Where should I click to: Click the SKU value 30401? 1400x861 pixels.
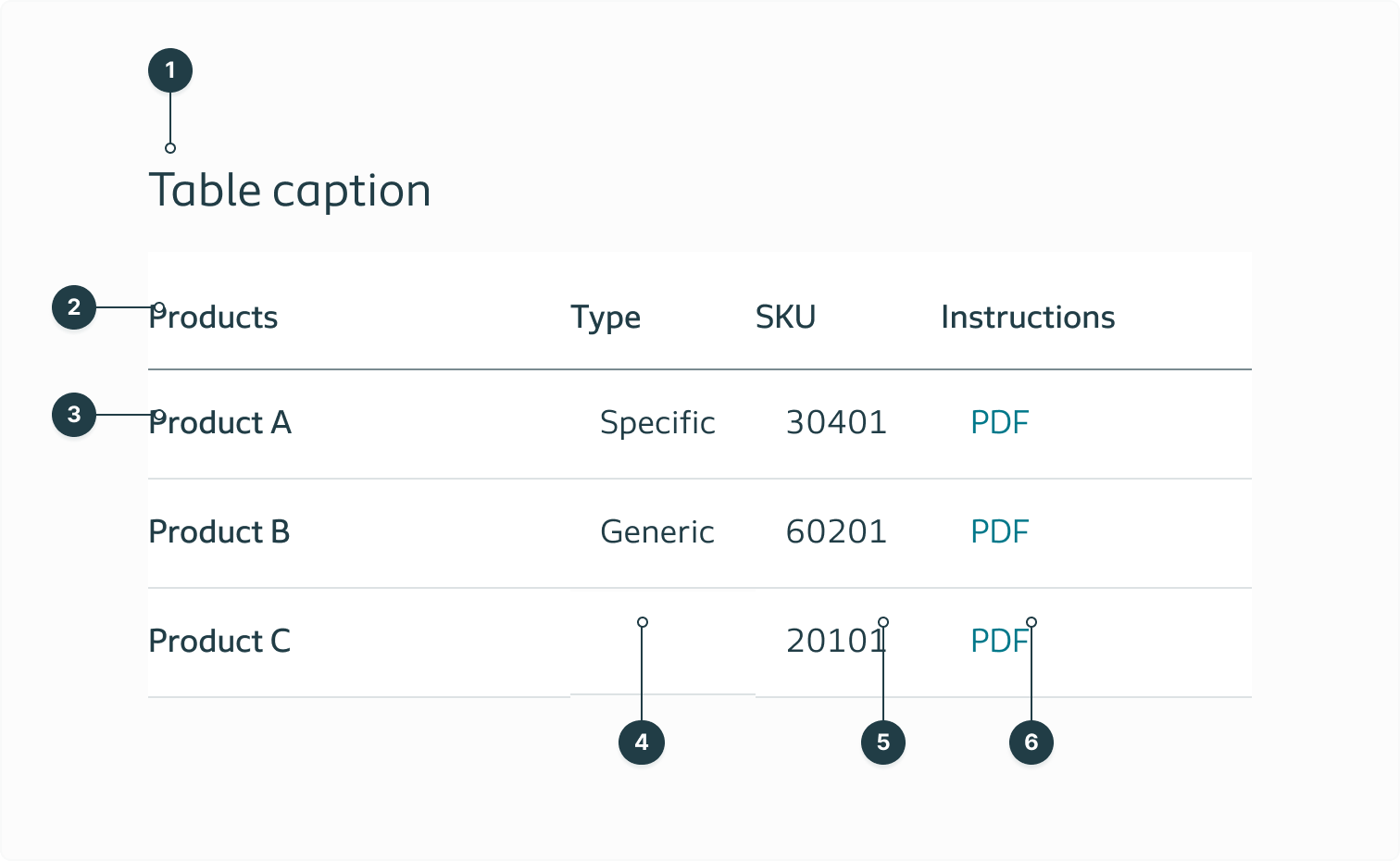(x=836, y=423)
